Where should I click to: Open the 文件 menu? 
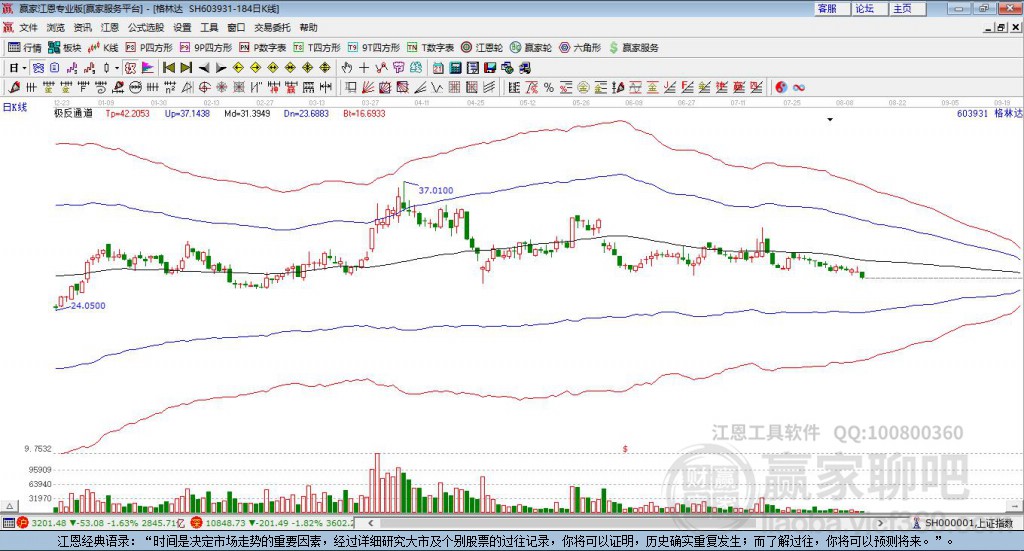pos(29,27)
